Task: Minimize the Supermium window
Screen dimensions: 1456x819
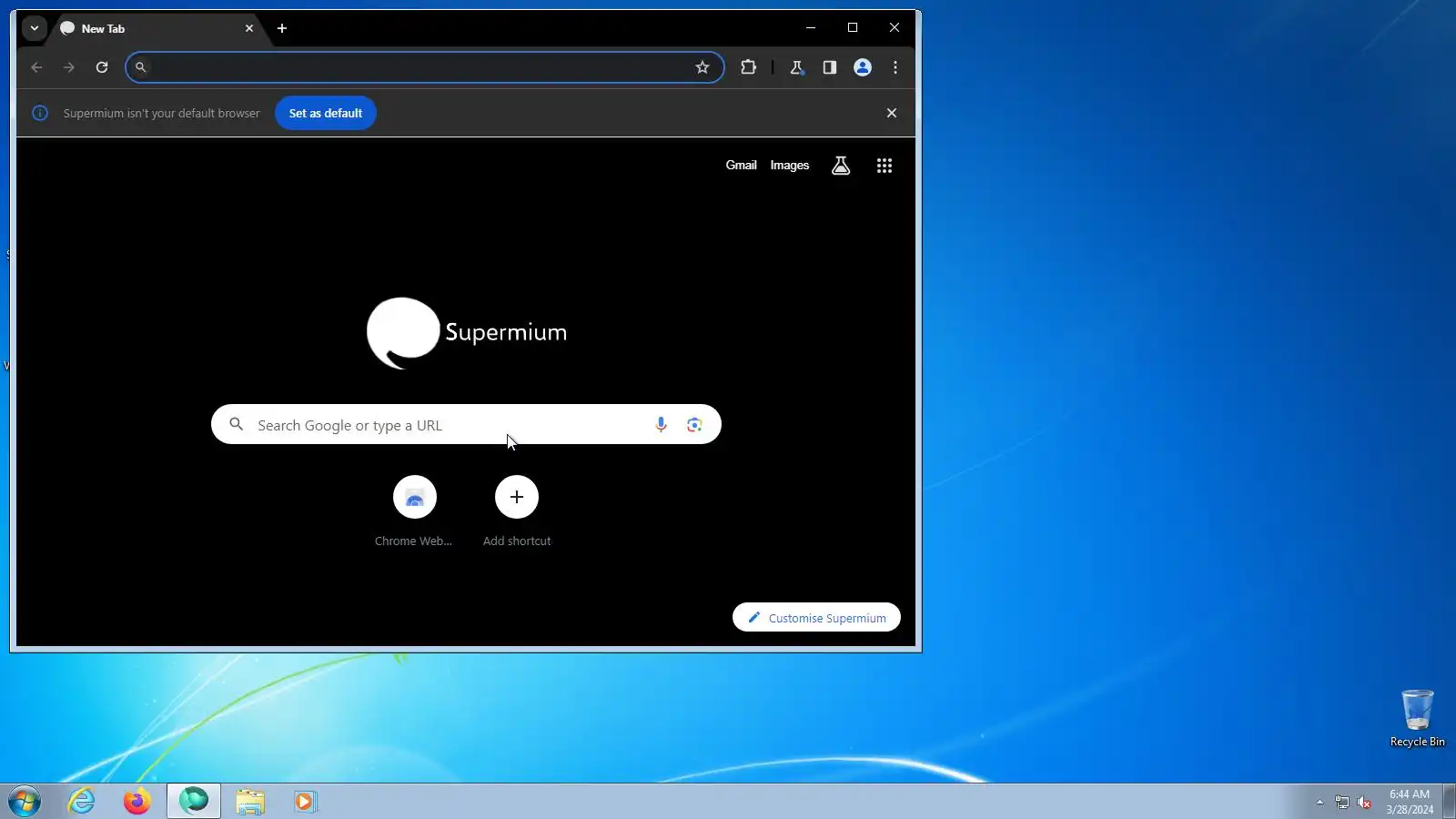Action: [811, 28]
